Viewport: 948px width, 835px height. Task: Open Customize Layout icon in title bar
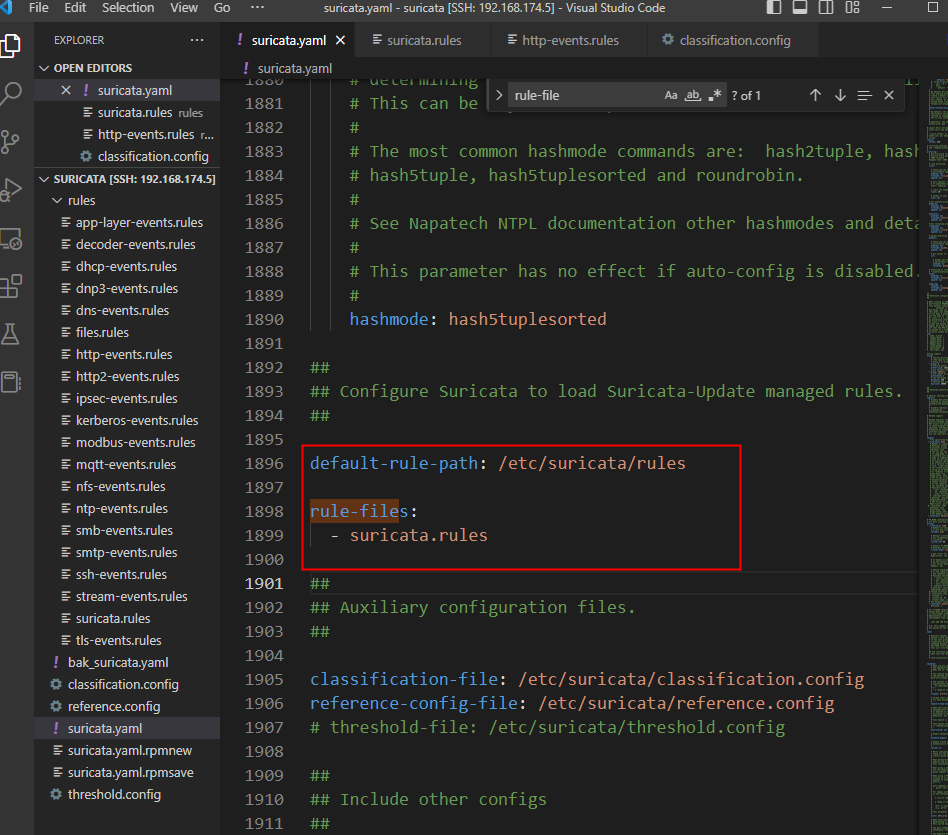[x=852, y=8]
